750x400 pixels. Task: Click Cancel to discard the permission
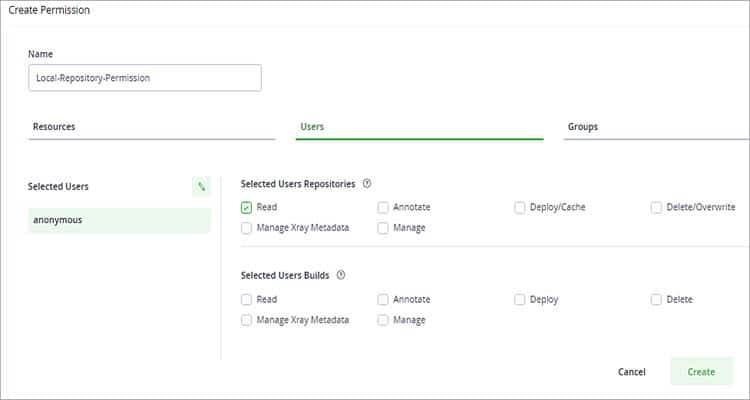coord(631,372)
